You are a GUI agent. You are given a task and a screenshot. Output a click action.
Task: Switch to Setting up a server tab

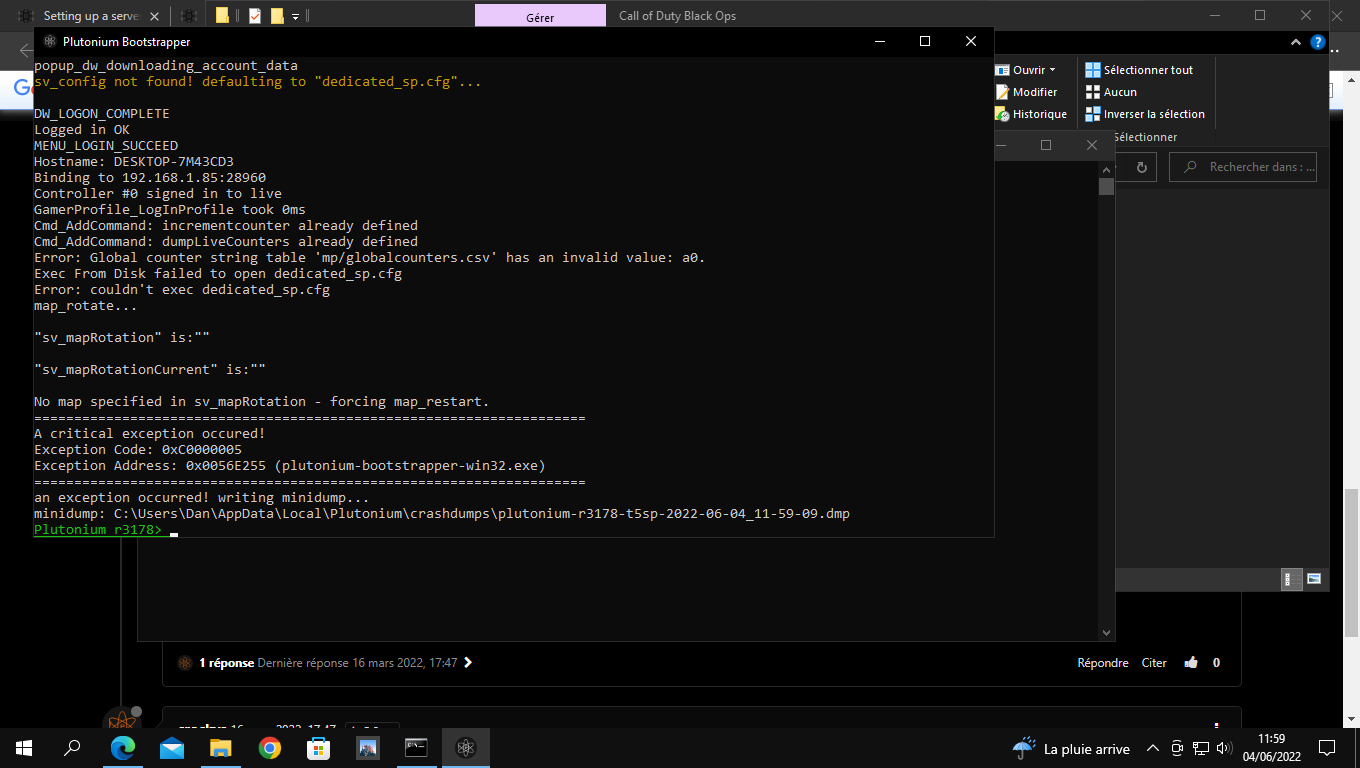pyautogui.click(x=90, y=16)
